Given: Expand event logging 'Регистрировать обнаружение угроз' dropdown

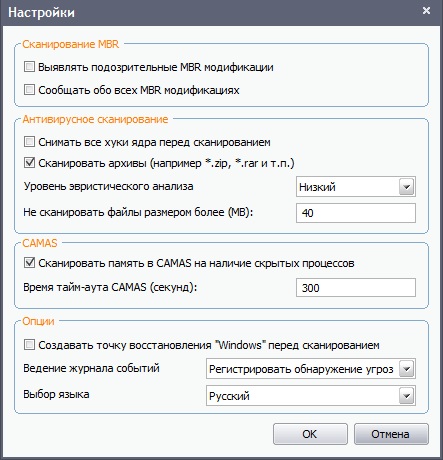Looking at the screenshot, I should coord(311,369).
